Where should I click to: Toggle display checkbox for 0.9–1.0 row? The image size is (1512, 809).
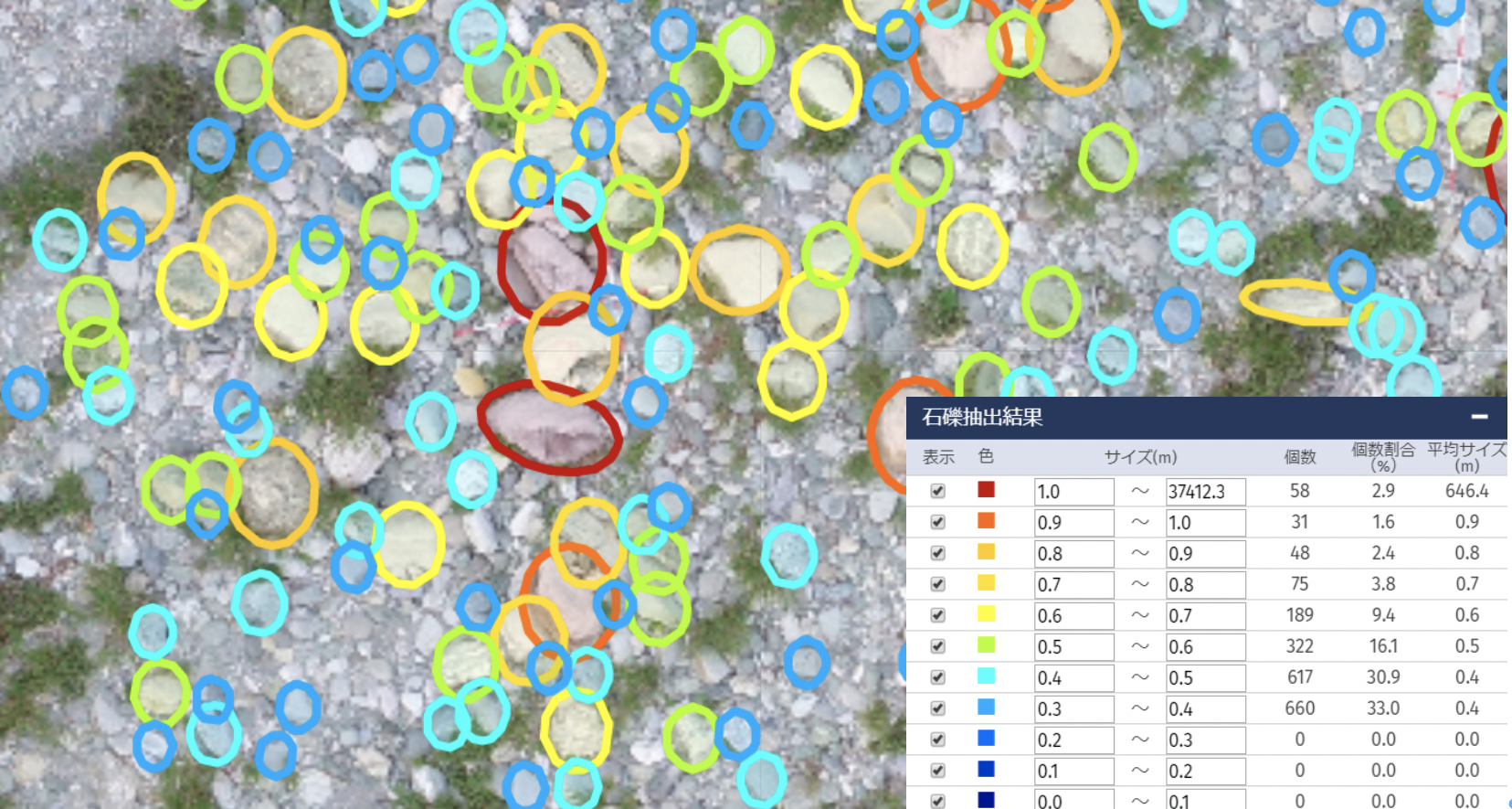pyautogui.click(x=937, y=522)
